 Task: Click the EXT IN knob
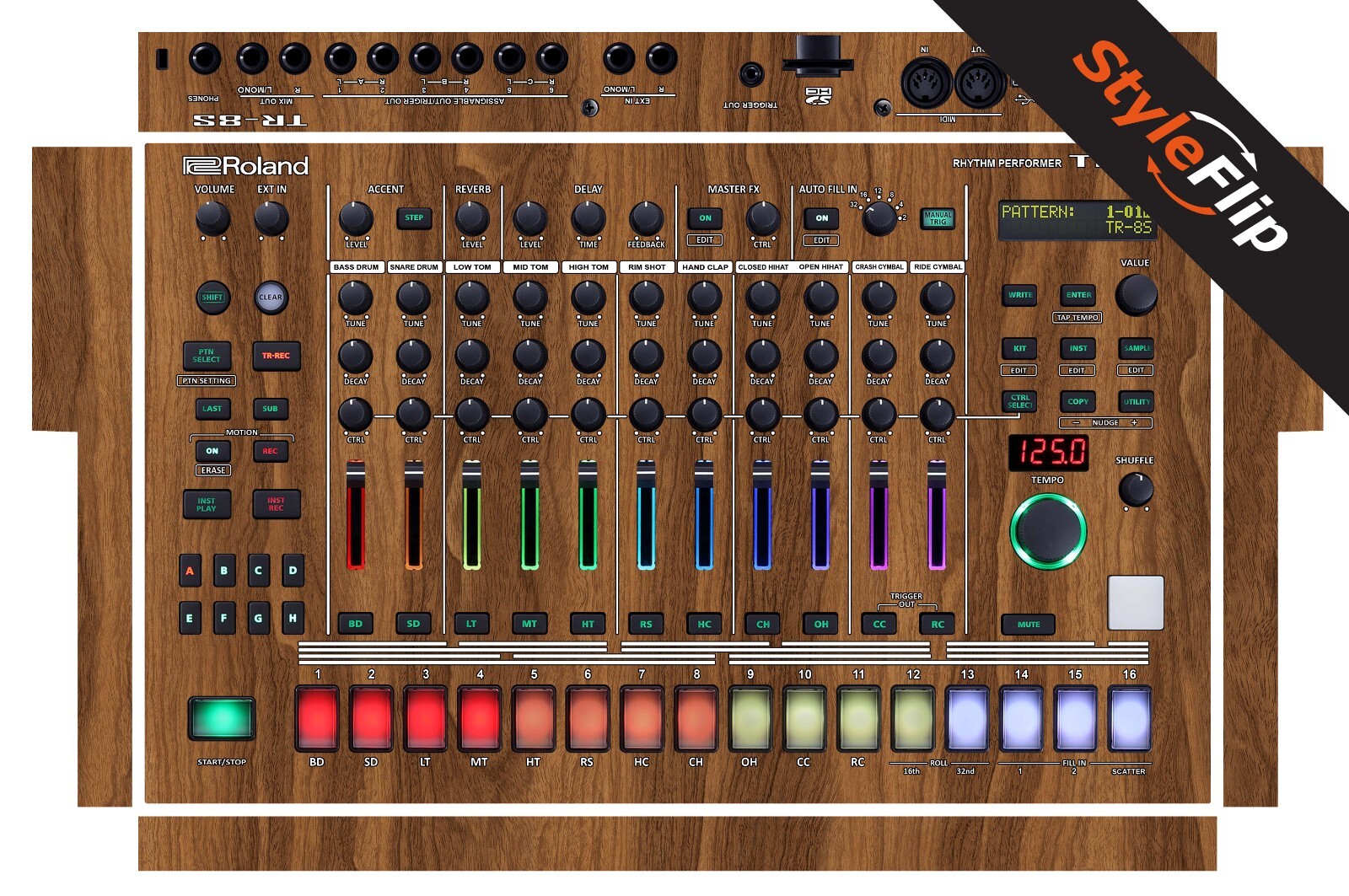[x=271, y=218]
